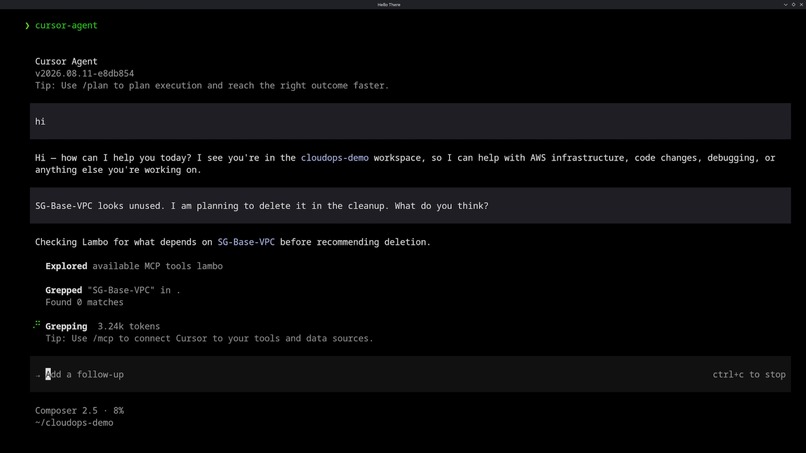Click 'Composer 2.5 · 8%' status text

pyautogui.click(x=79, y=410)
